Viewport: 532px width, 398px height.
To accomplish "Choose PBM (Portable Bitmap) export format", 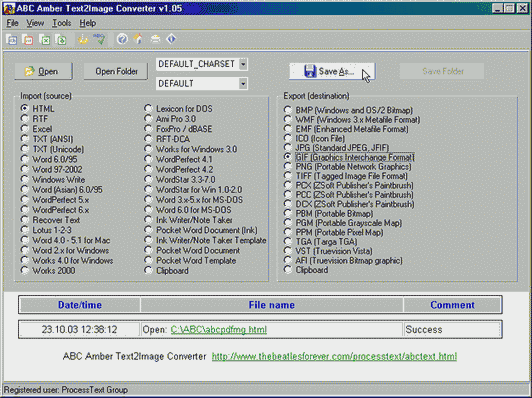I will tap(329, 213).
